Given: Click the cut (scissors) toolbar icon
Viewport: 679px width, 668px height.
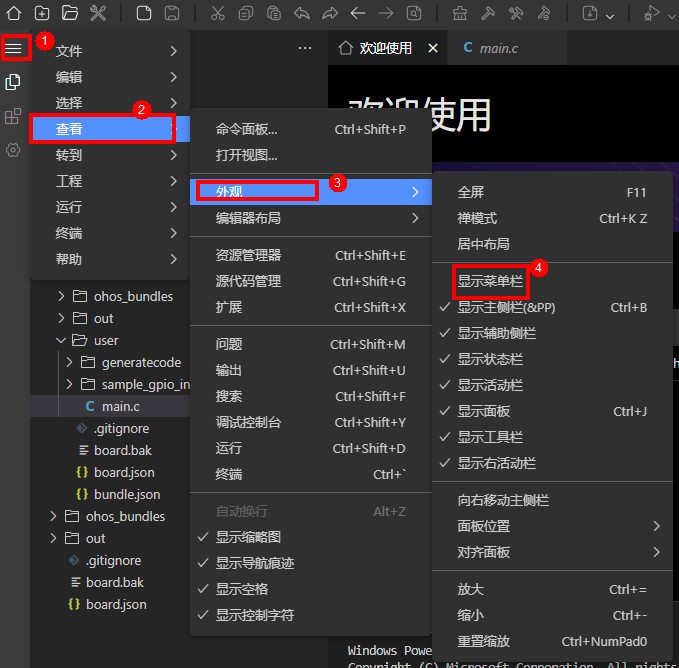Looking at the screenshot, I should [x=219, y=13].
